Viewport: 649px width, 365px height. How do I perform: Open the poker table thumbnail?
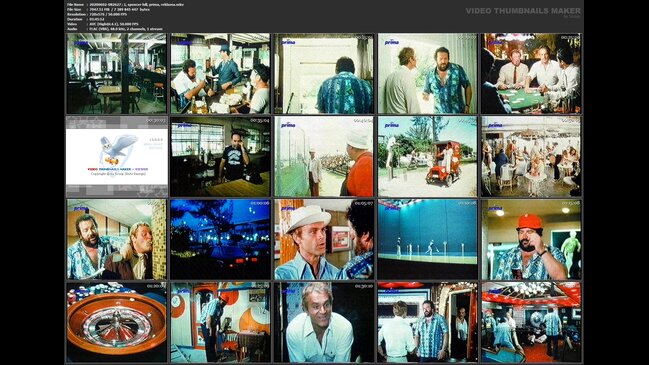[531, 74]
